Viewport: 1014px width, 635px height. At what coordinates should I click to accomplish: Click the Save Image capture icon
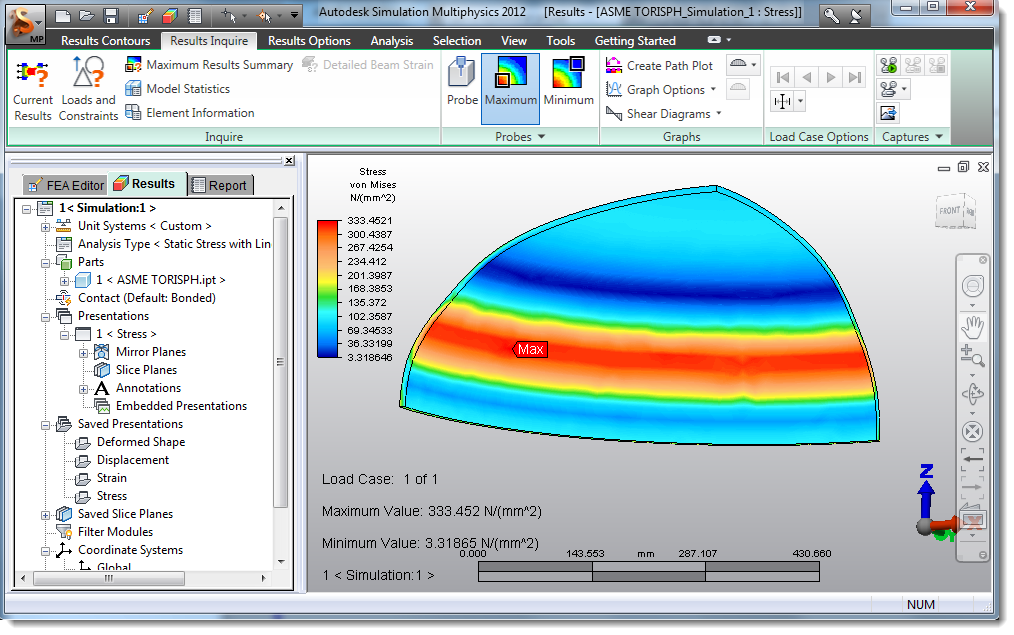click(x=889, y=113)
